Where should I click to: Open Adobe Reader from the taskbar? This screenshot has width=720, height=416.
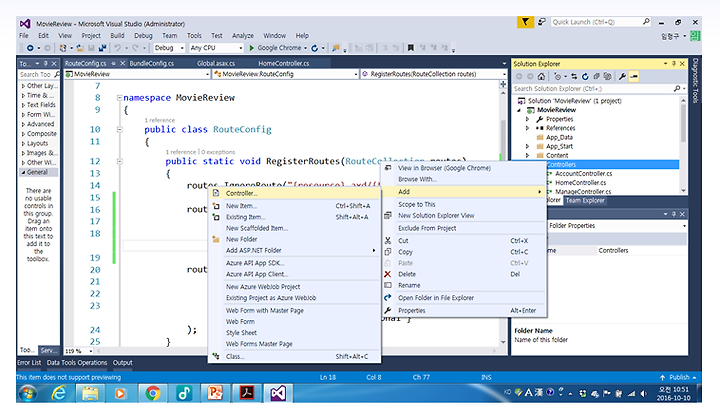246,394
